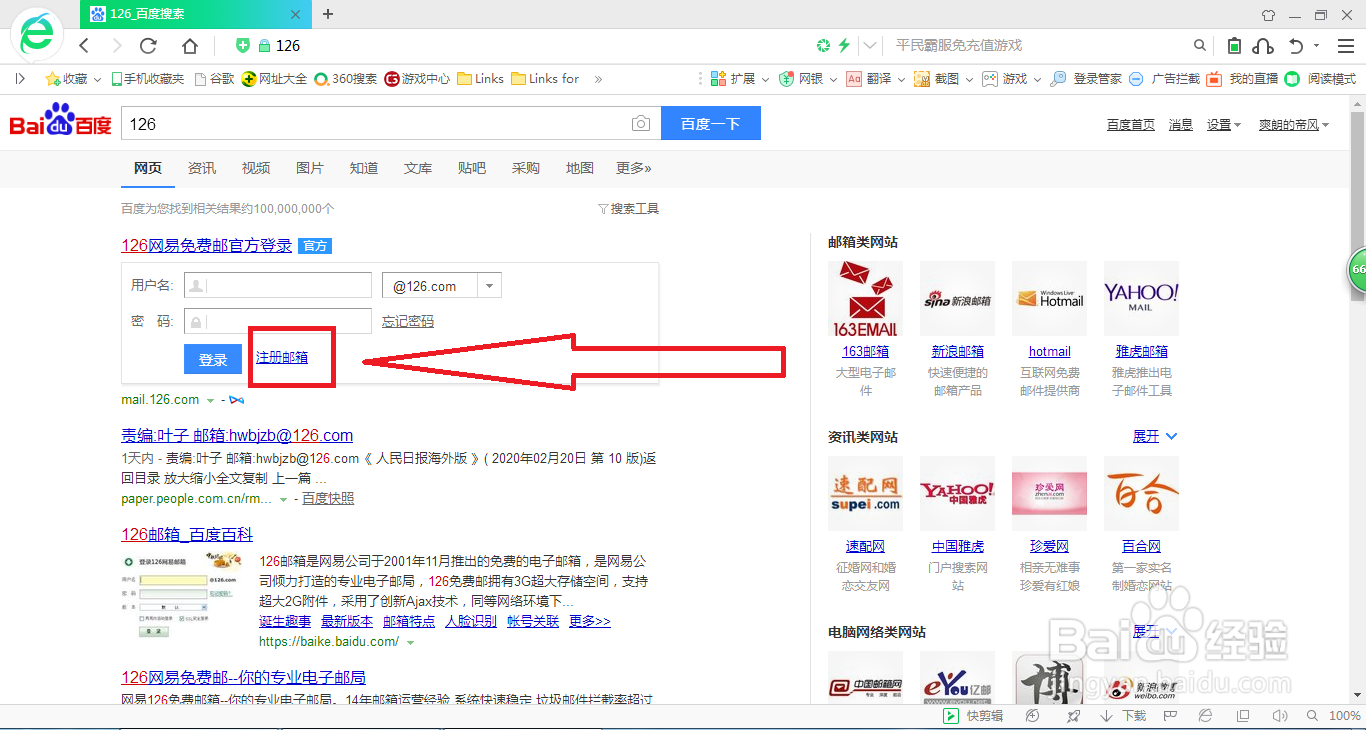Open the 设置 settings dropdown

tap(1223, 125)
